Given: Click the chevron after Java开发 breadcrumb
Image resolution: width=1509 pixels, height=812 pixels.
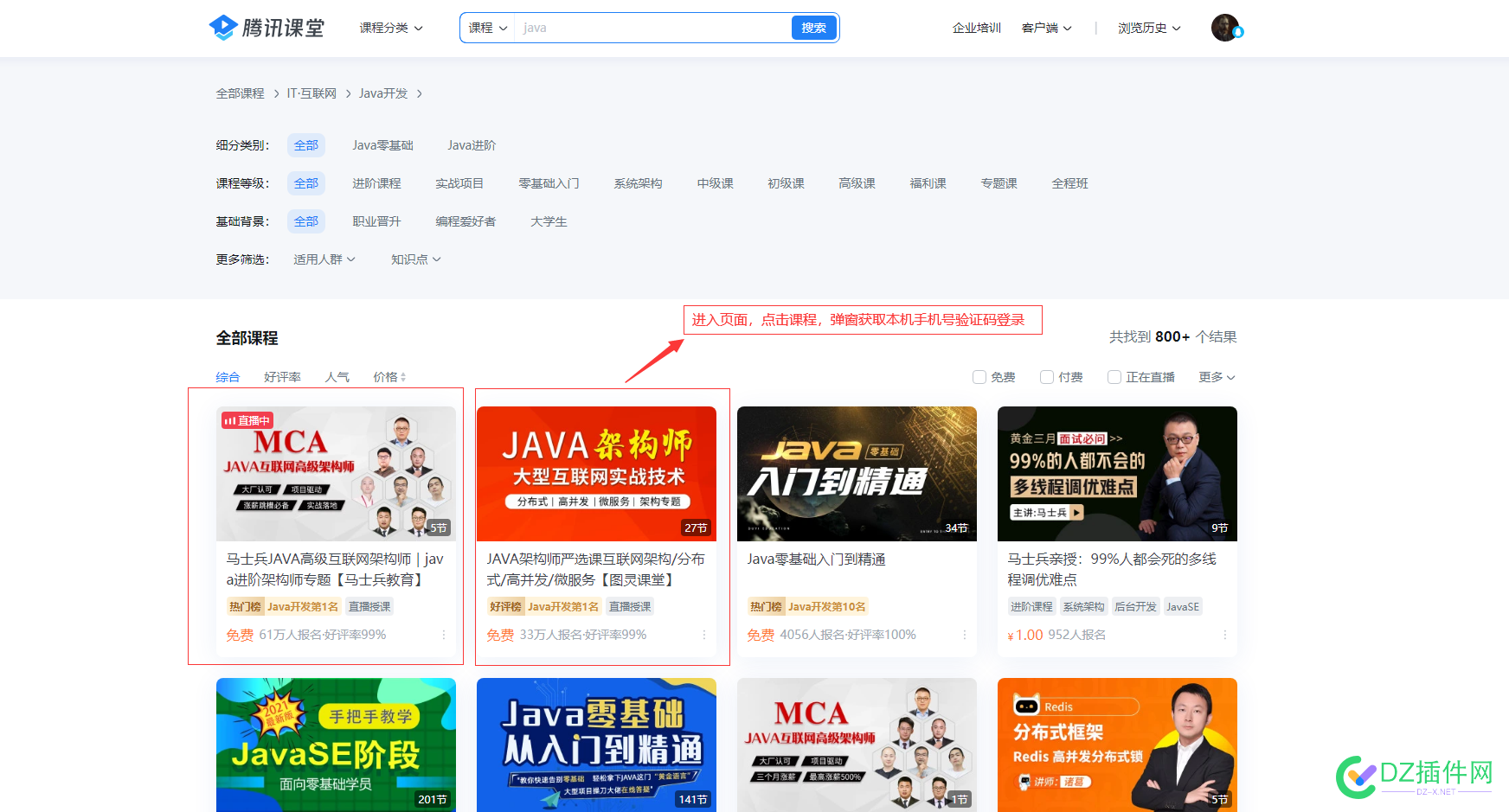Looking at the screenshot, I should [420, 93].
